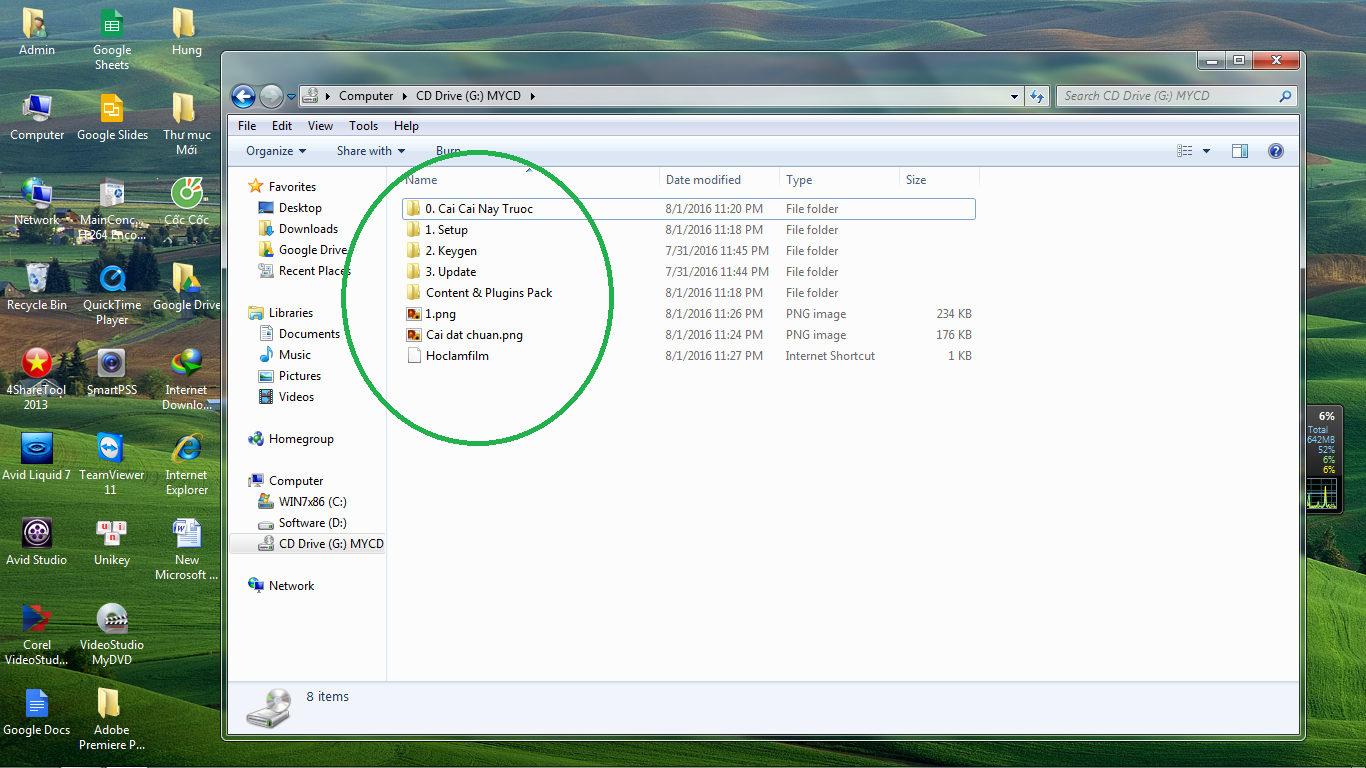
Task: Open Explorer Help question mark icon
Action: [1275, 151]
